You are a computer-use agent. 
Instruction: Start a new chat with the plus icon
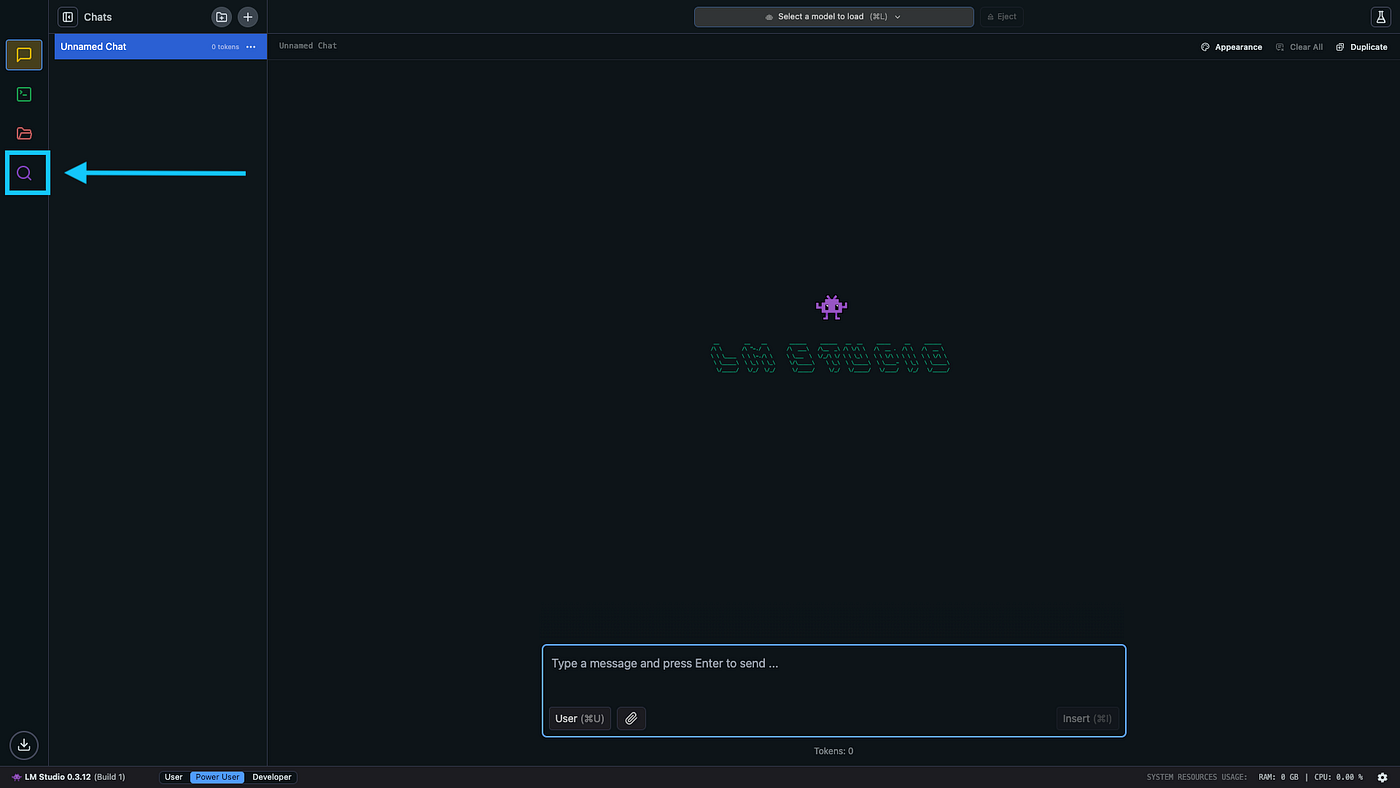point(248,17)
